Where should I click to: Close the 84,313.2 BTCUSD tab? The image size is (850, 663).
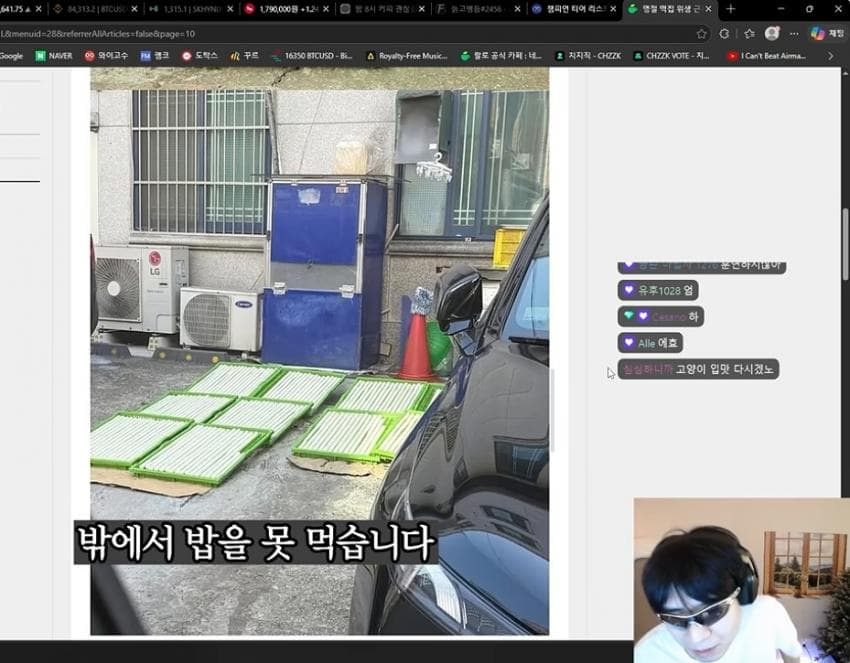click(134, 9)
